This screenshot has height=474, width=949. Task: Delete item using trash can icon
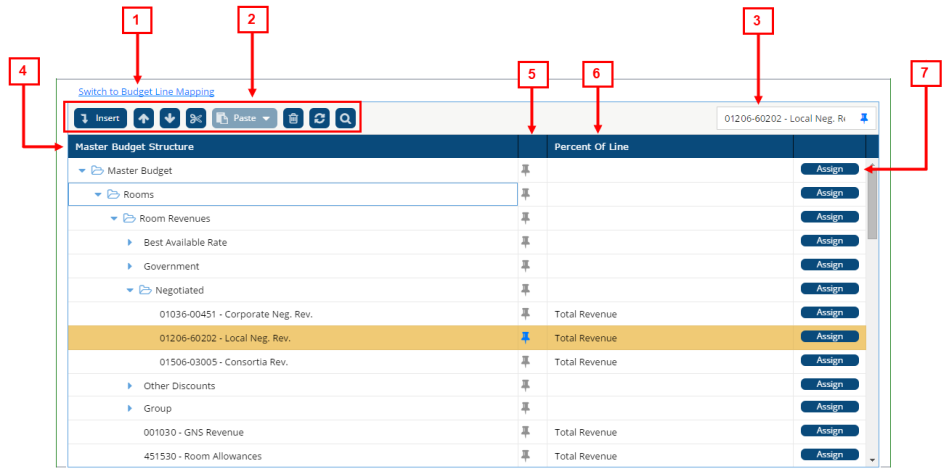[x=292, y=118]
